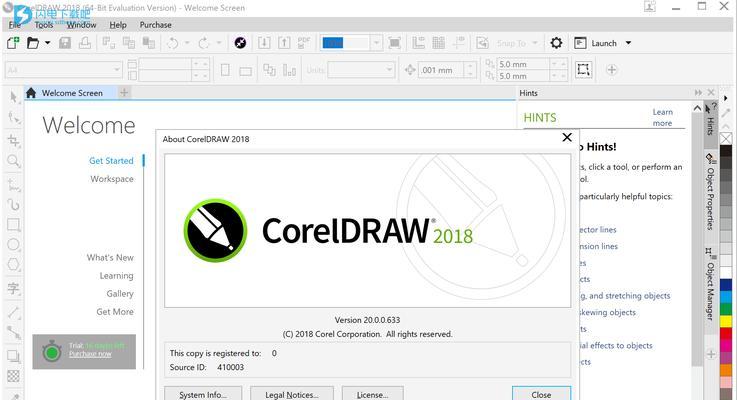This screenshot has width=737, height=400.
Task: Click the Export icon
Action: (284, 43)
